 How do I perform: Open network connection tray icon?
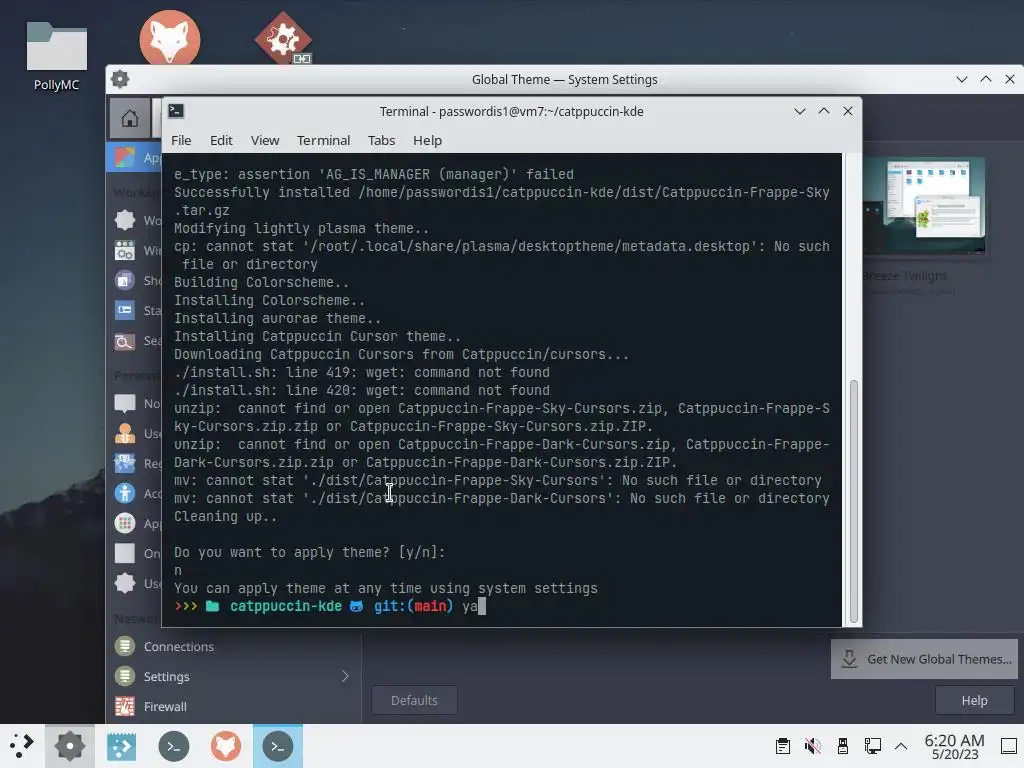coord(872,746)
